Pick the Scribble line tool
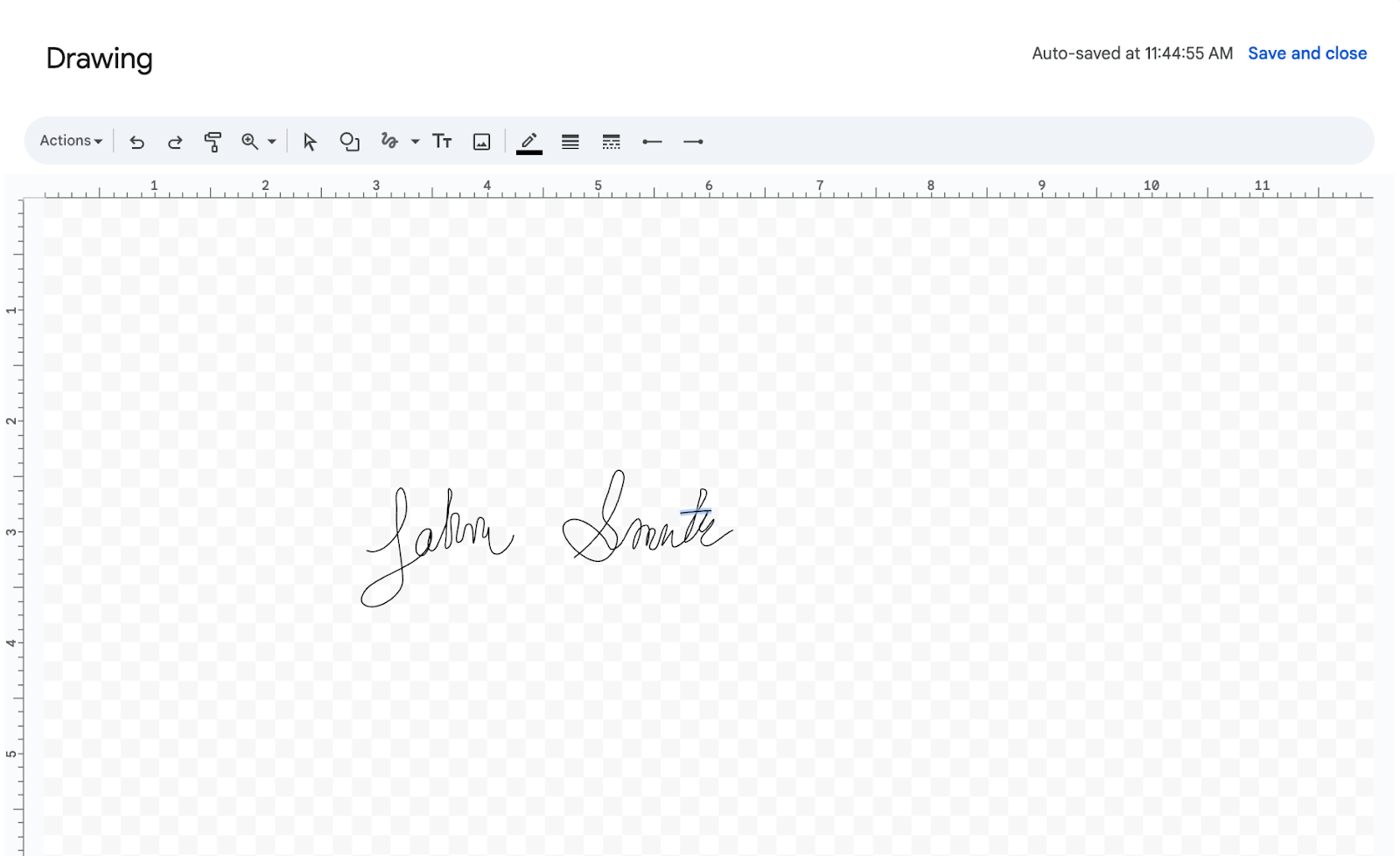This screenshot has width=1400, height=856. tap(390, 141)
